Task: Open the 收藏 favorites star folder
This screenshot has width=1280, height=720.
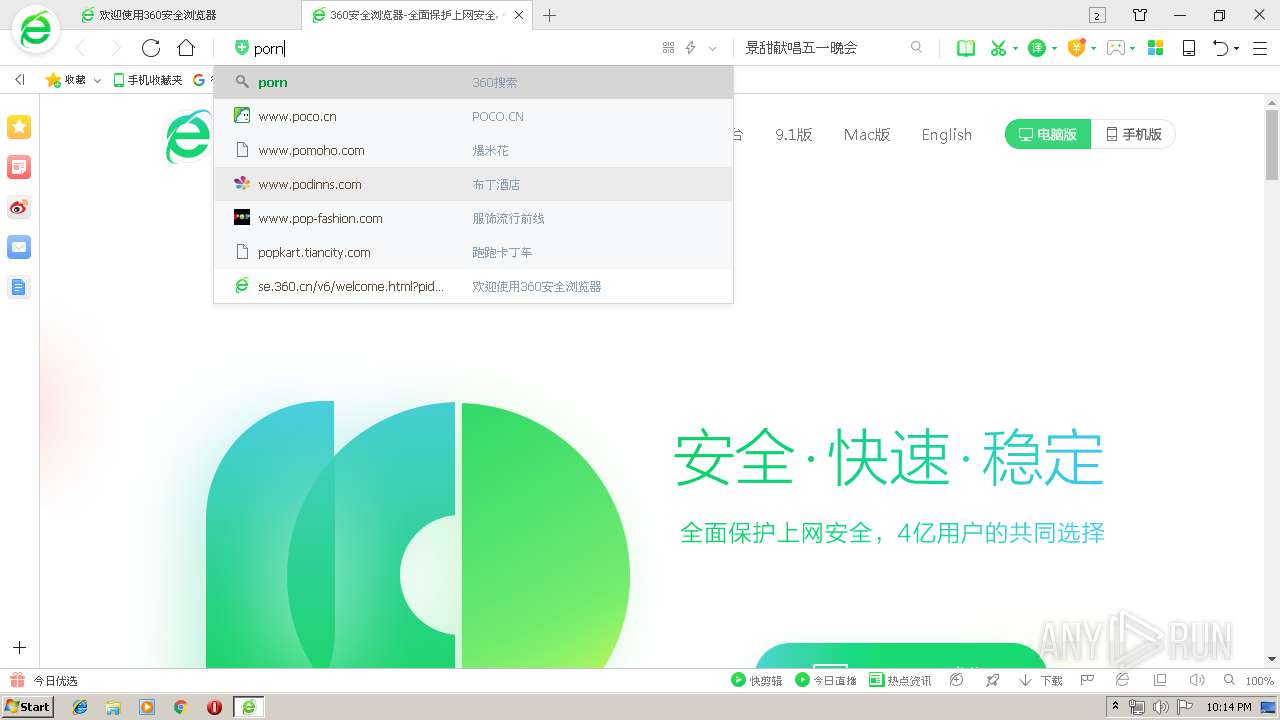Action: tap(66, 80)
